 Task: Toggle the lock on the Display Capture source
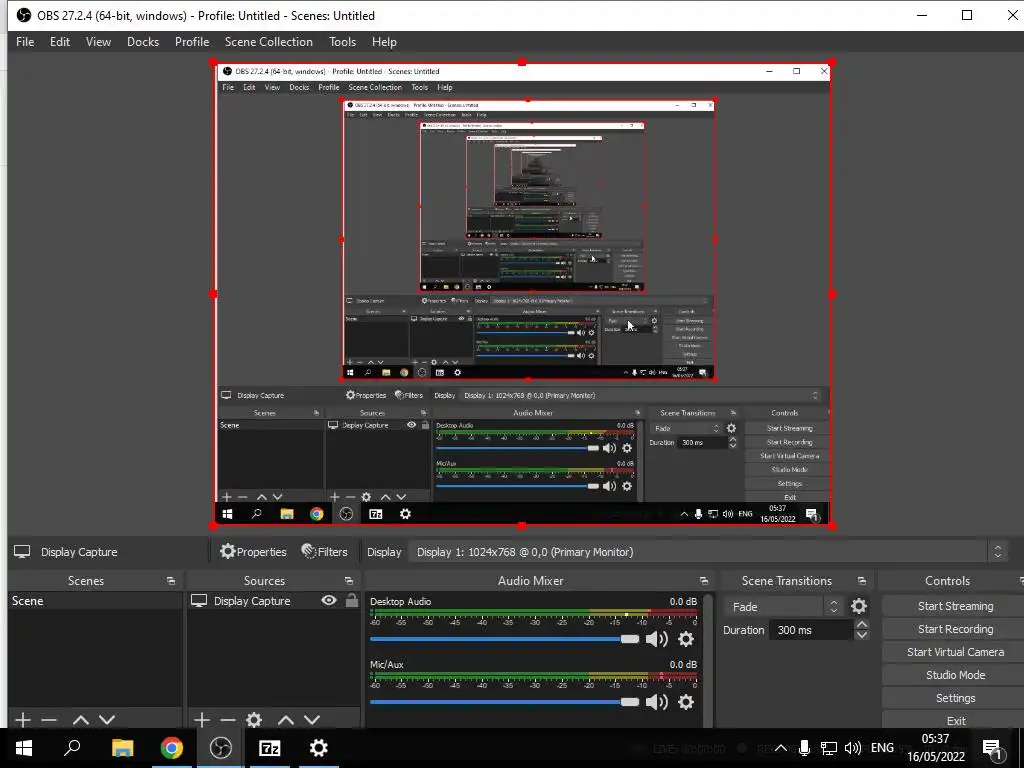(351, 600)
